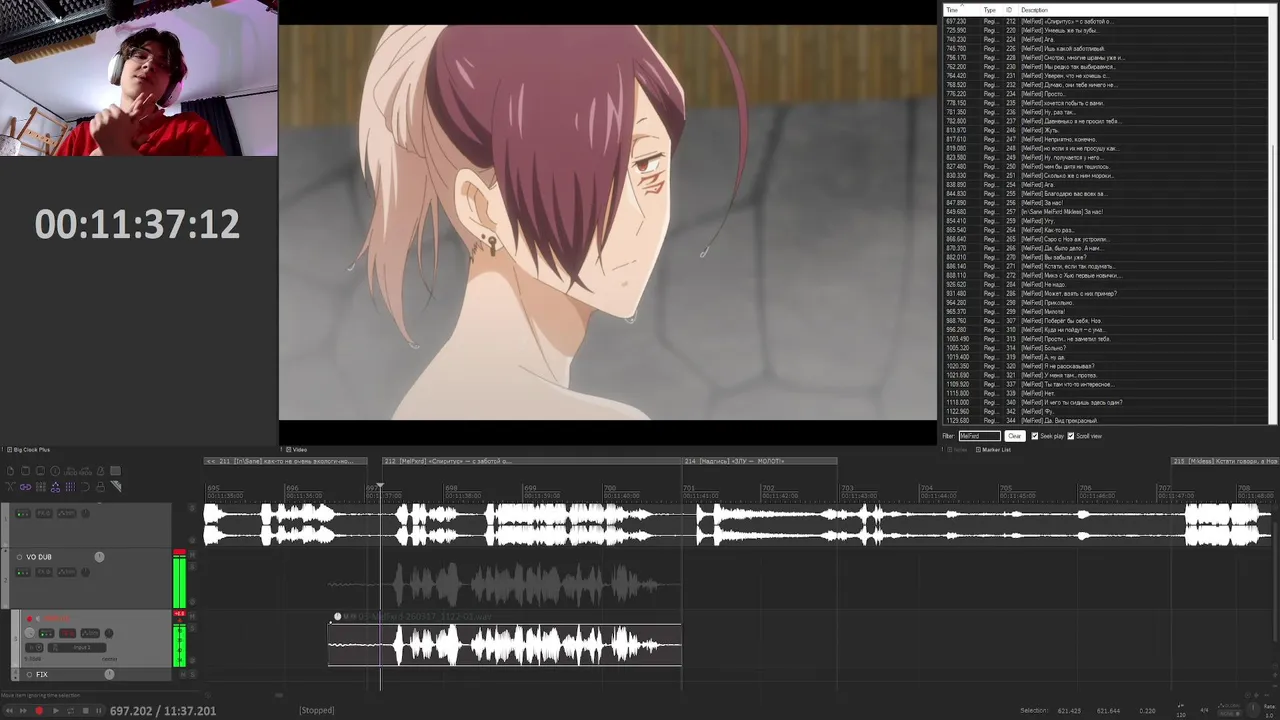Sort marker list by ID column
This screenshot has width=1280, height=720.
click(1009, 10)
